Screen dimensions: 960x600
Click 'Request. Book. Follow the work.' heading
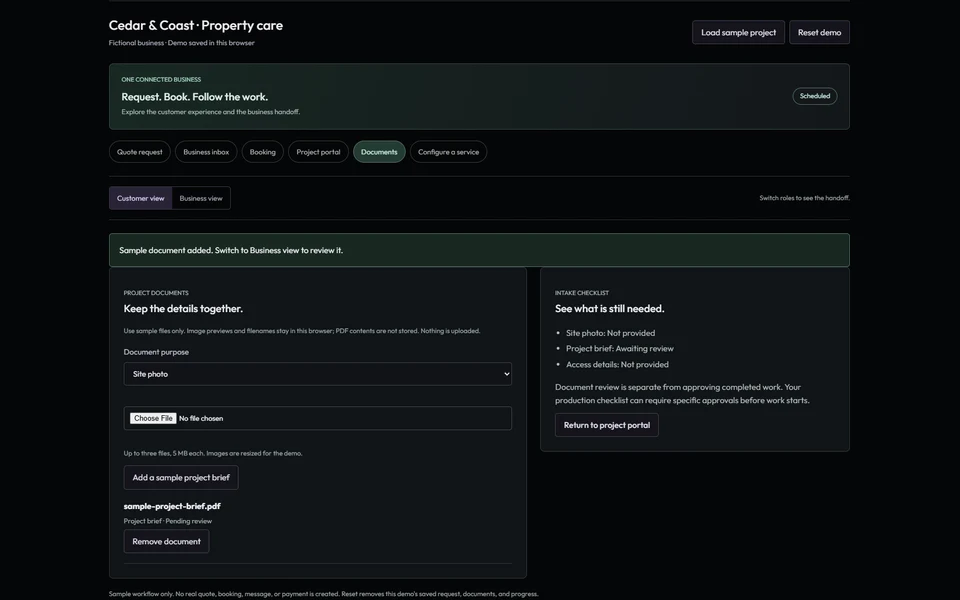pos(195,97)
